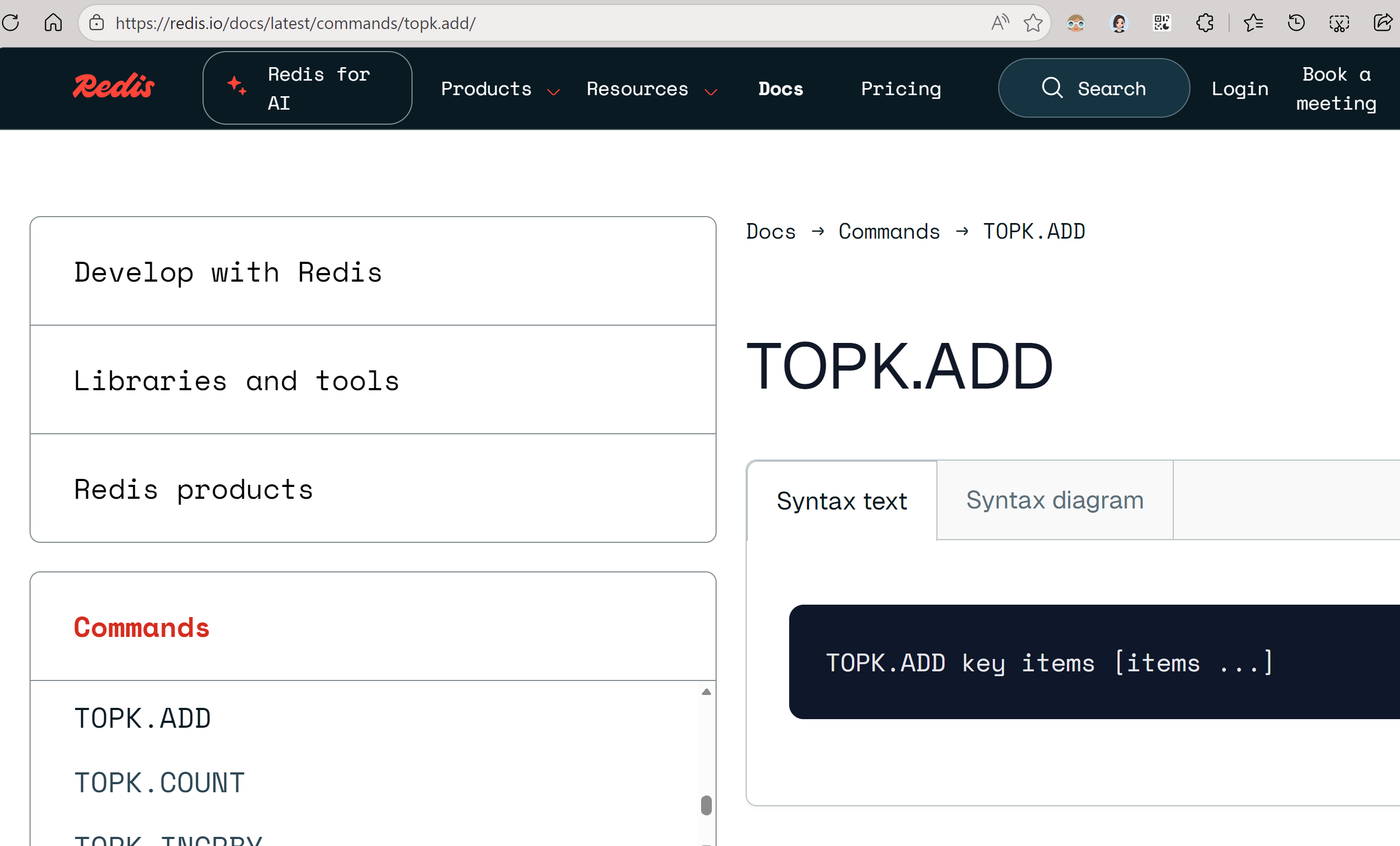Image resolution: width=1400 pixels, height=846 pixels.
Task: Add page to favorites with star icon
Action: click(1033, 23)
